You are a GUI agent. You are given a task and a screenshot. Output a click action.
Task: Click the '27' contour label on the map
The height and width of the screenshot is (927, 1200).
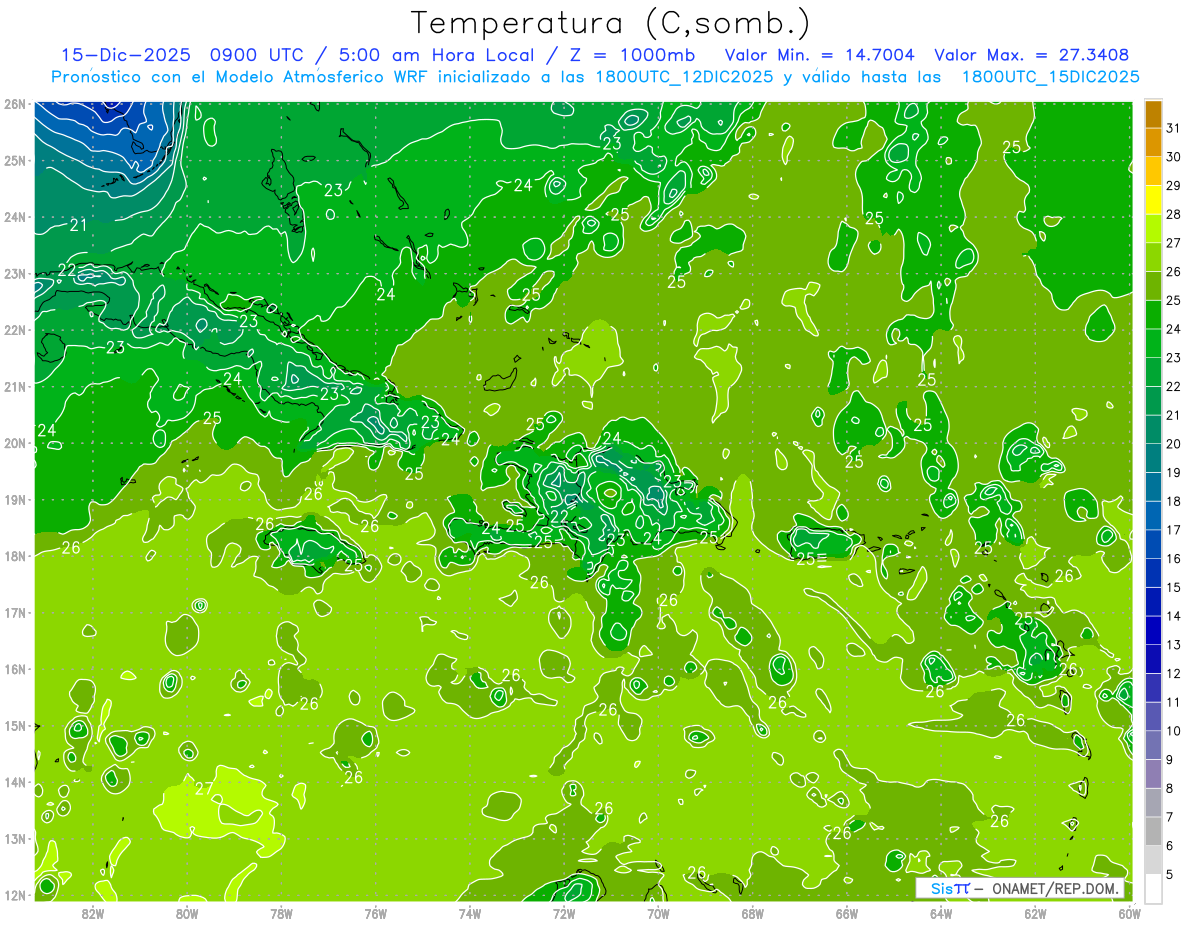[204, 788]
